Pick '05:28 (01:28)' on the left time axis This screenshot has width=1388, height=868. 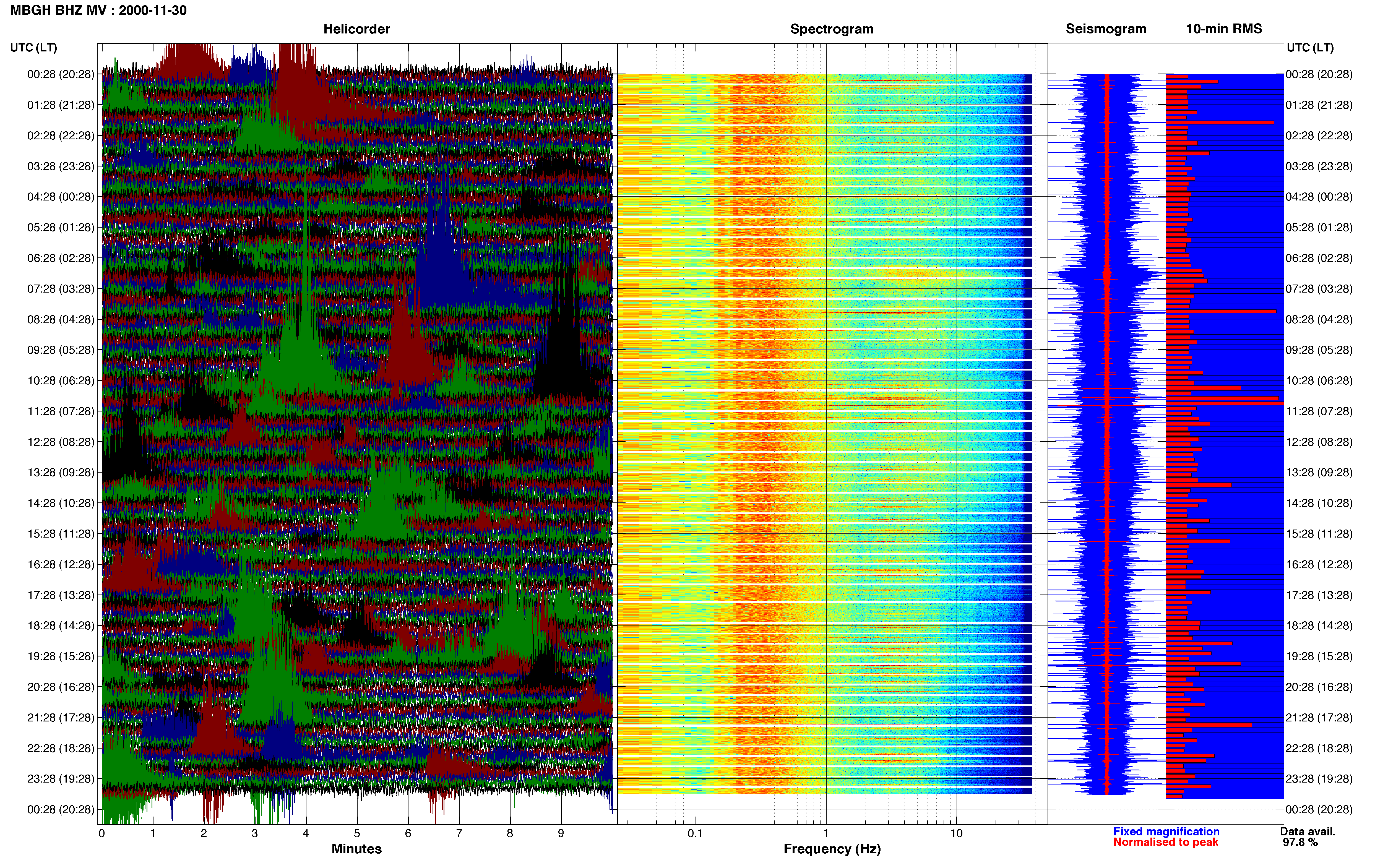pyautogui.click(x=61, y=227)
